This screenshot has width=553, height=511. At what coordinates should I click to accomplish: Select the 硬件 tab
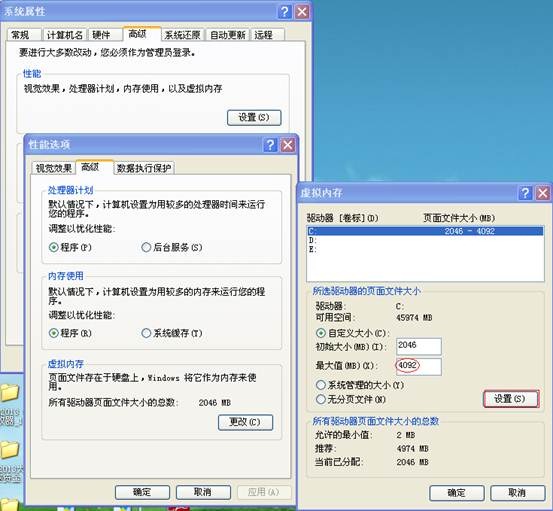click(x=105, y=35)
